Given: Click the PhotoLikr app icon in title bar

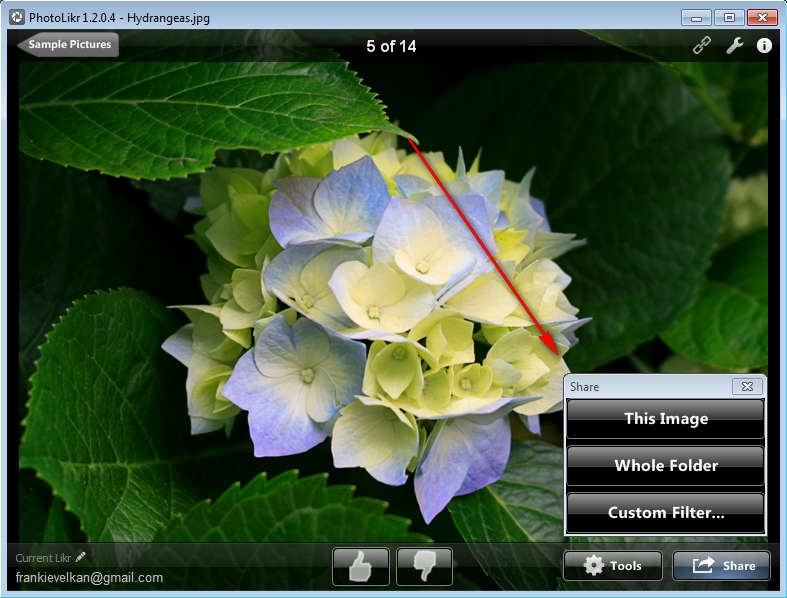Looking at the screenshot, I should pyautogui.click(x=17, y=17).
